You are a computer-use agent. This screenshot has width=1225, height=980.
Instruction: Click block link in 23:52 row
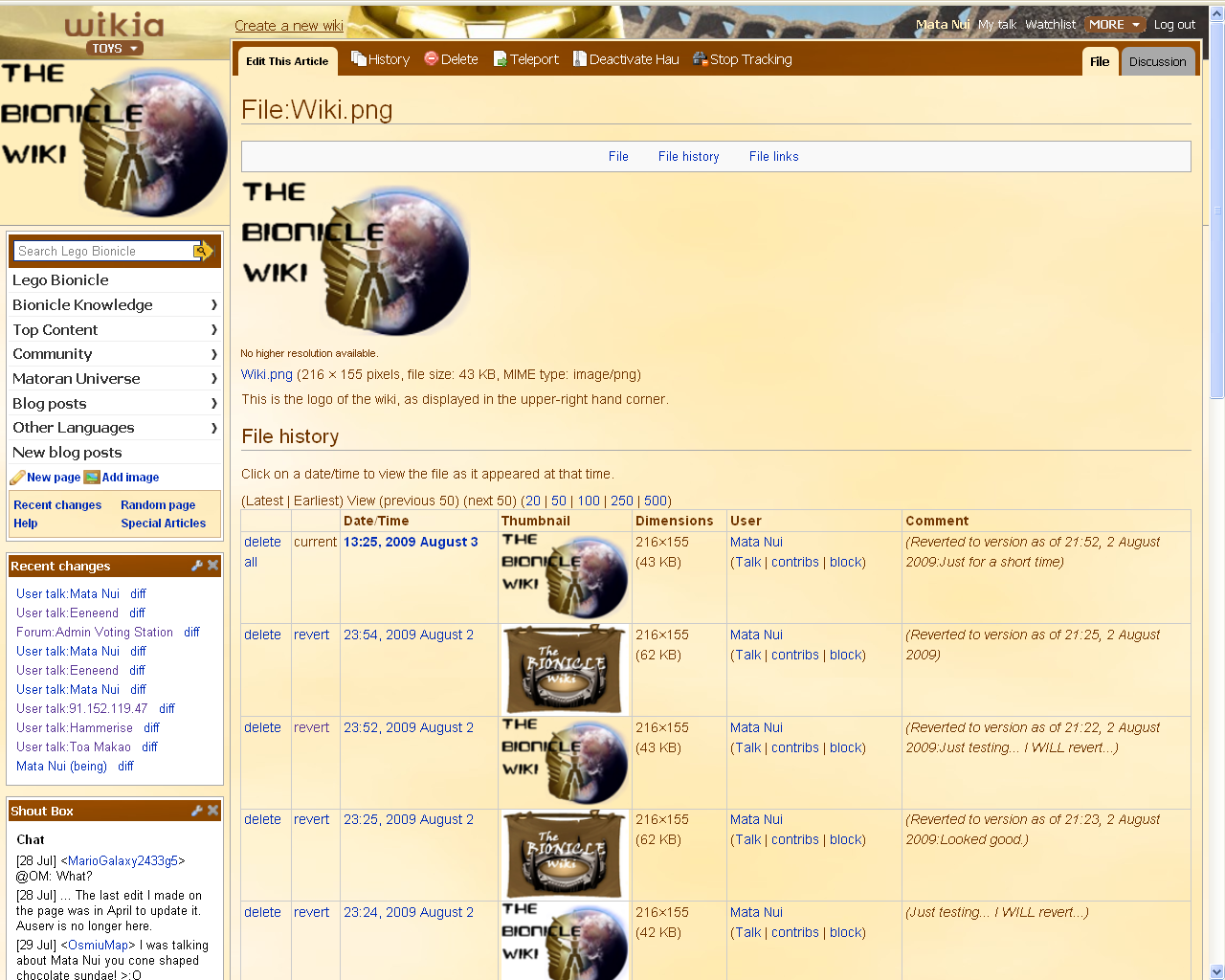(846, 748)
